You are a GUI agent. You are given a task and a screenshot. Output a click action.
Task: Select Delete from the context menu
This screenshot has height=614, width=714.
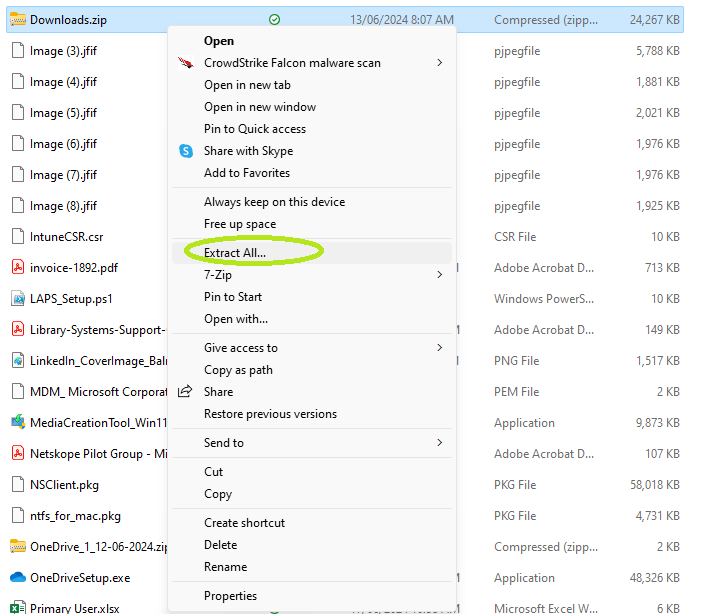pyautogui.click(x=220, y=545)
